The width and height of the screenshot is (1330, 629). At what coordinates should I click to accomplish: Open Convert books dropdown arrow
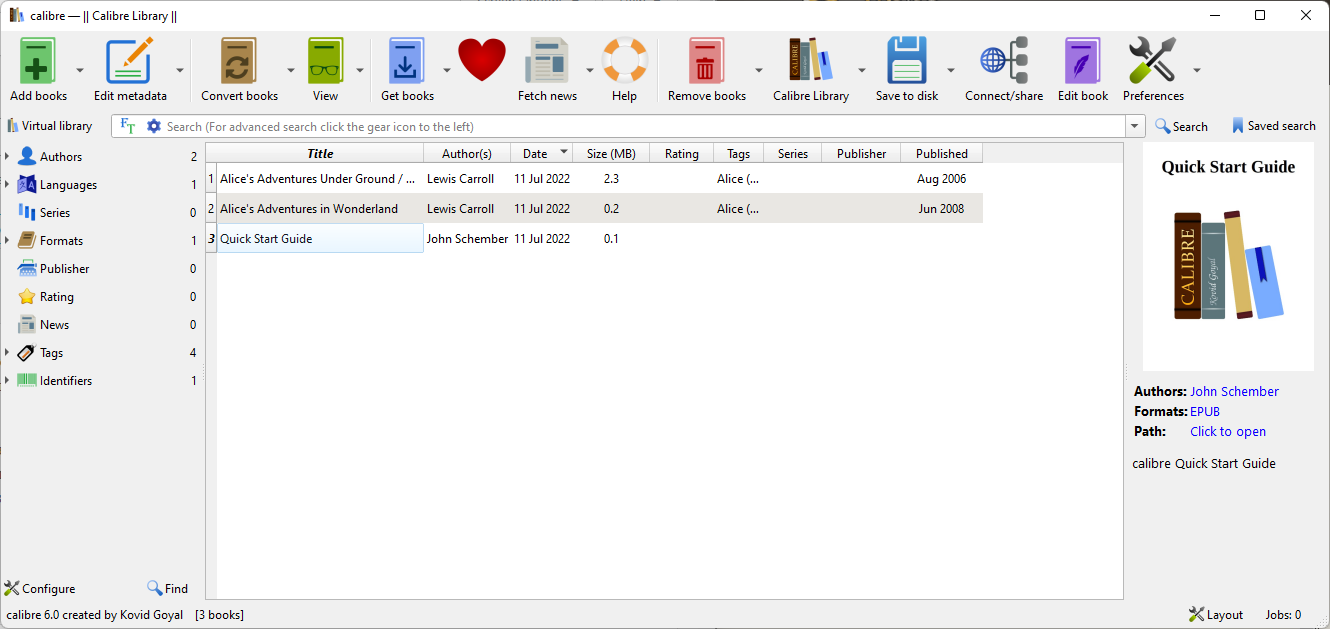(291, 71)
